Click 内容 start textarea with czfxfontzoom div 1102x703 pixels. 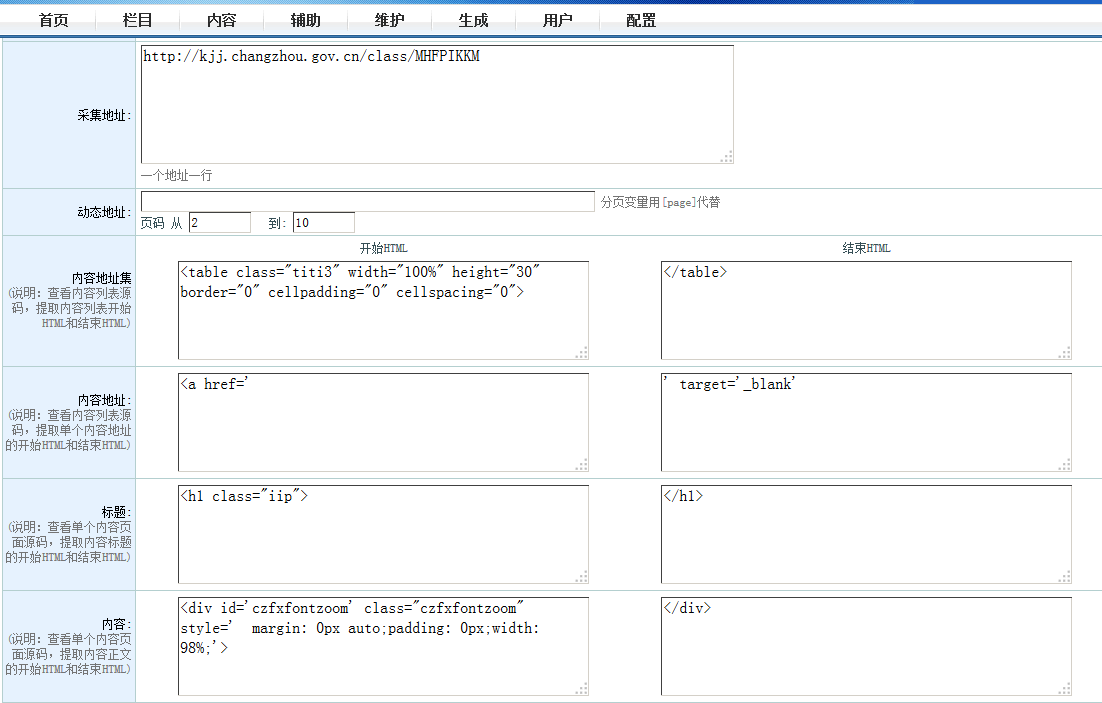383,646
